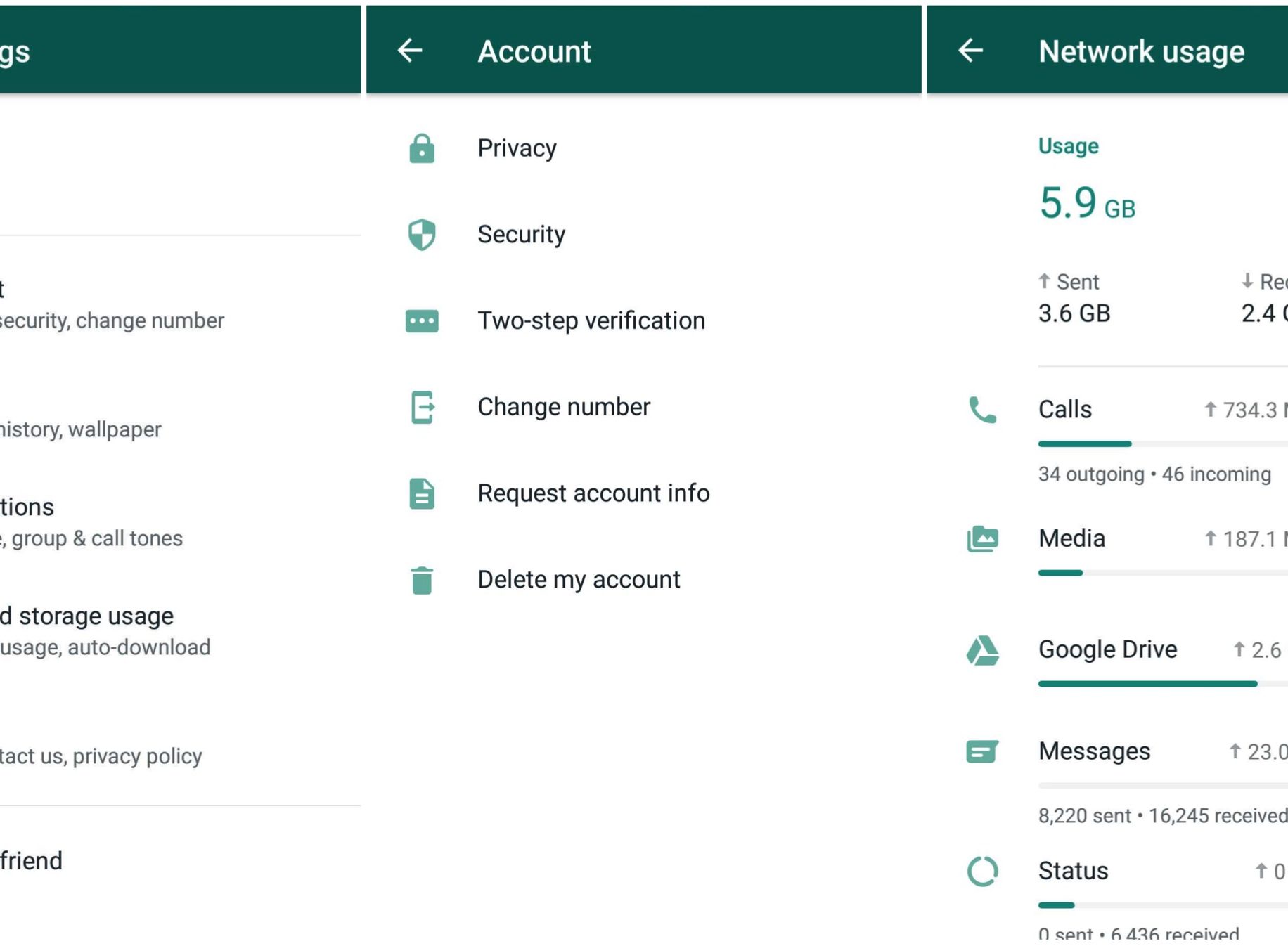Open the Privacy settings entry

pyautogui.click(x=517, y=148)
